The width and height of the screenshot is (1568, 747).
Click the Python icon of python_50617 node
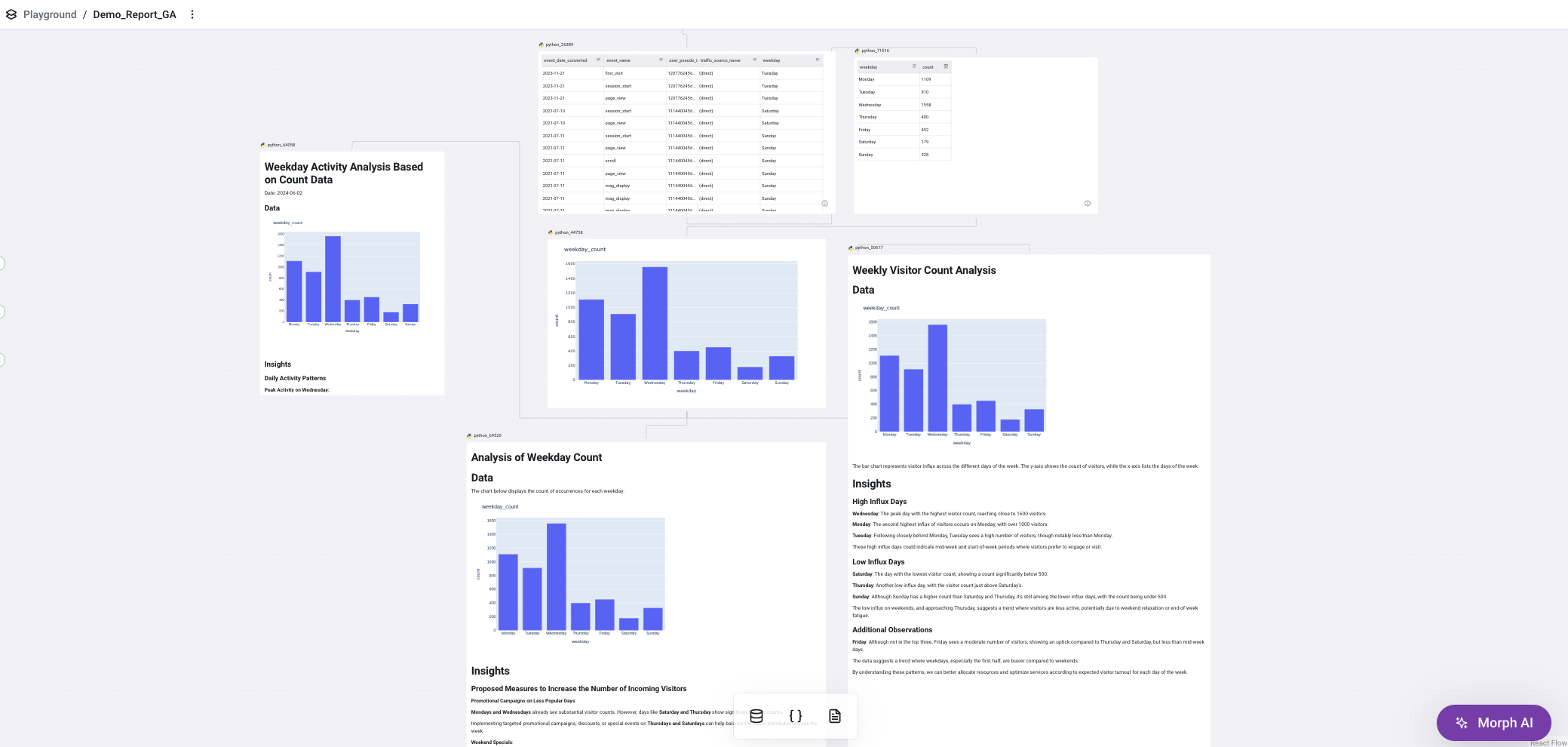click(x=851, y=247)
